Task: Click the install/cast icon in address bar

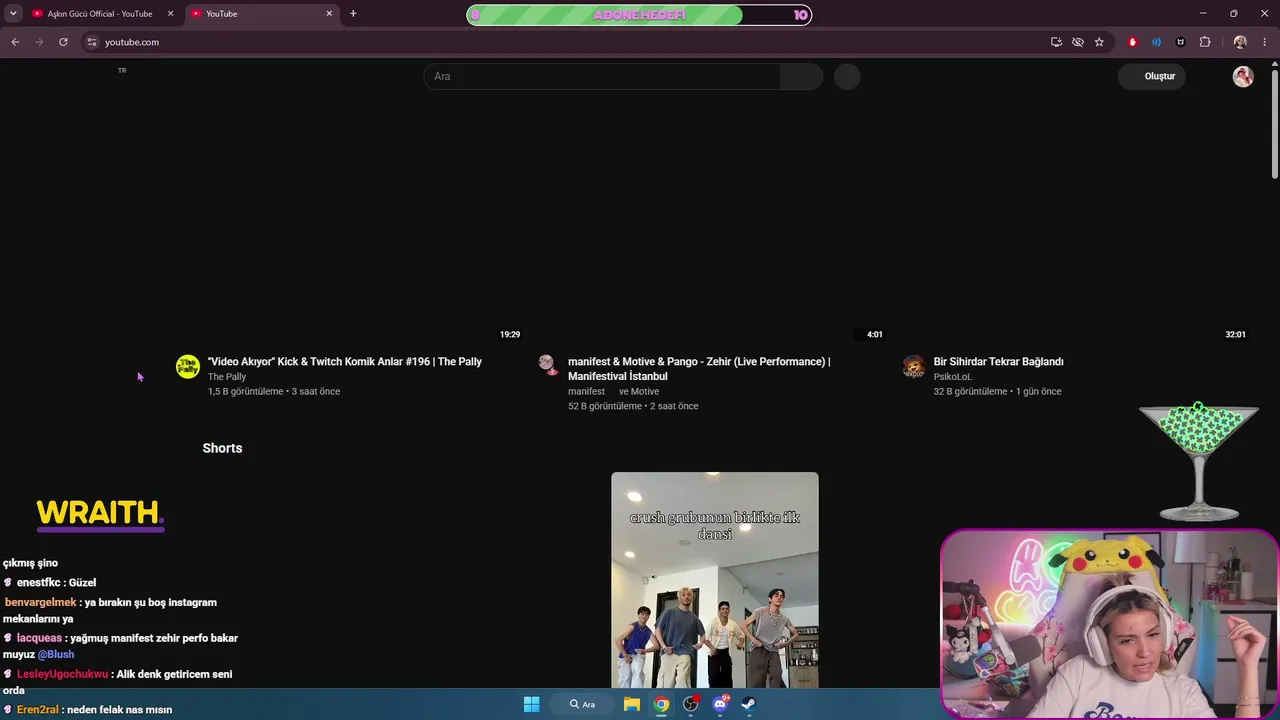Action: [x=1056, y=42]
